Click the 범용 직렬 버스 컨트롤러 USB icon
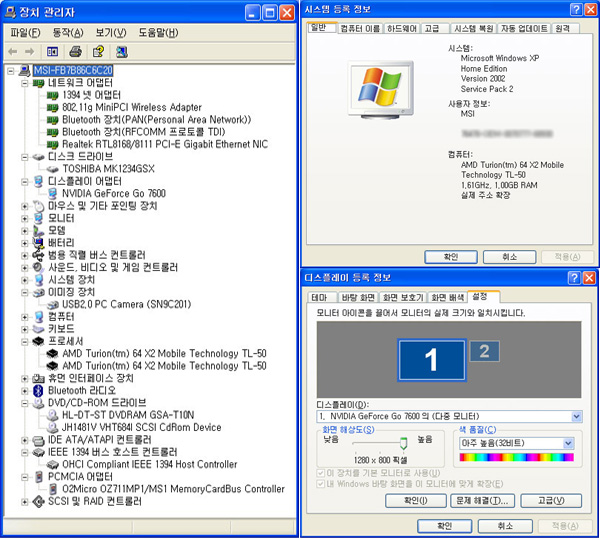The width and height of the screenshot is (600, 540). [x=38, y=255]
